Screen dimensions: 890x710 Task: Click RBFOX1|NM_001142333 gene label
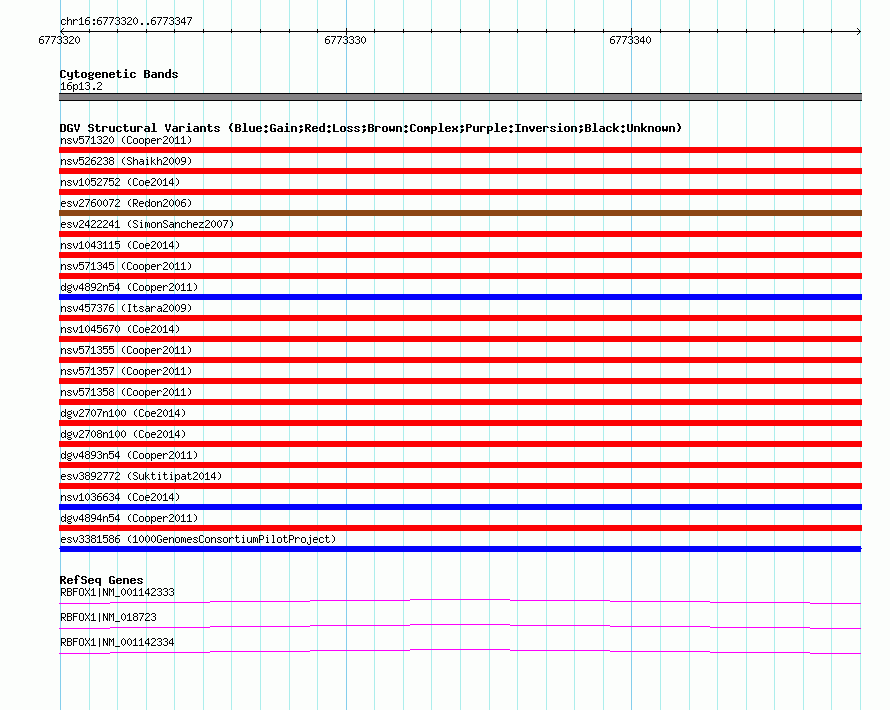[117, 592]
